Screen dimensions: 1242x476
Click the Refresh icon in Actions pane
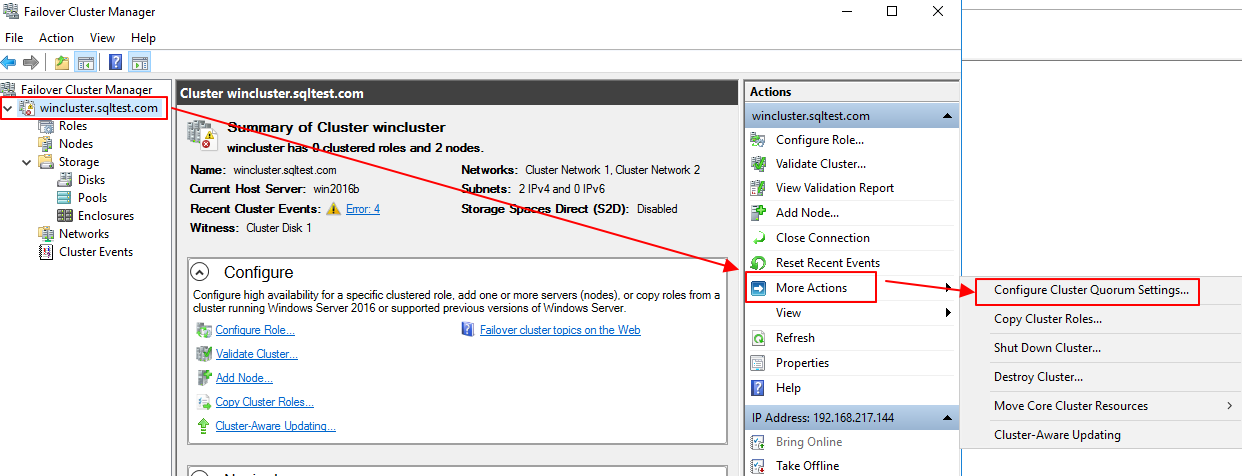tap(758, 338)
